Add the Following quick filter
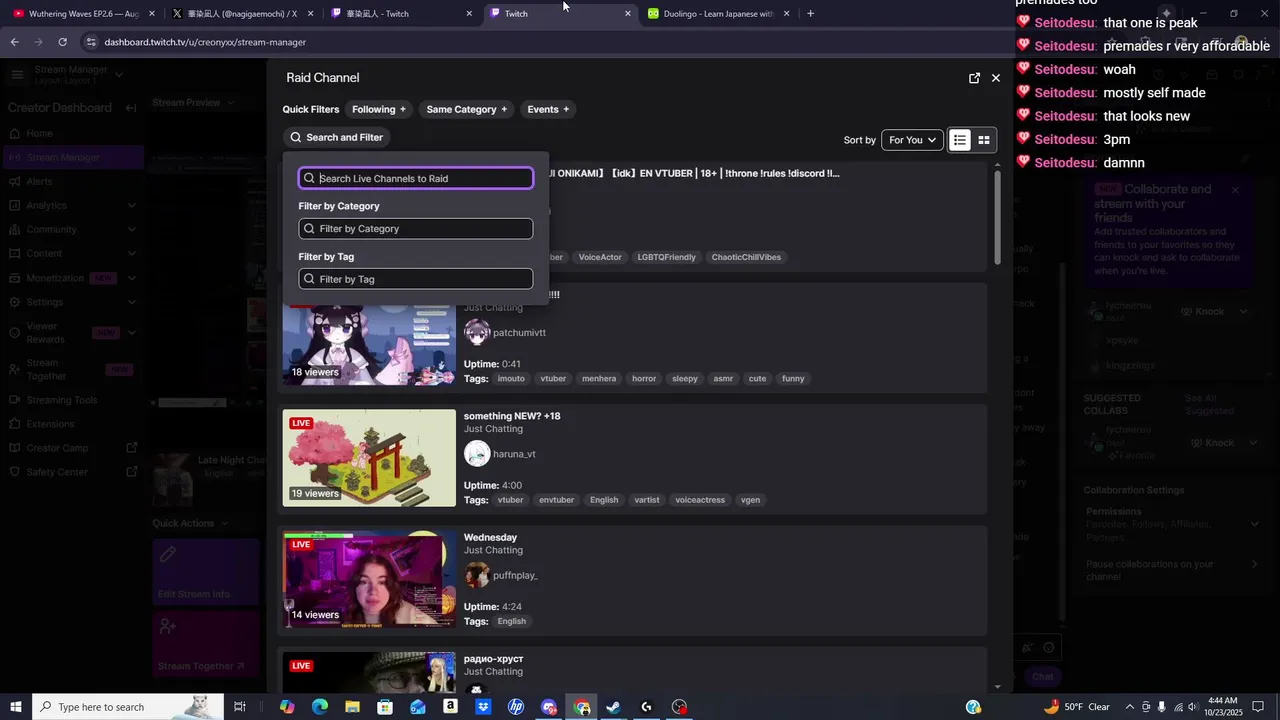 click(379, 109)
